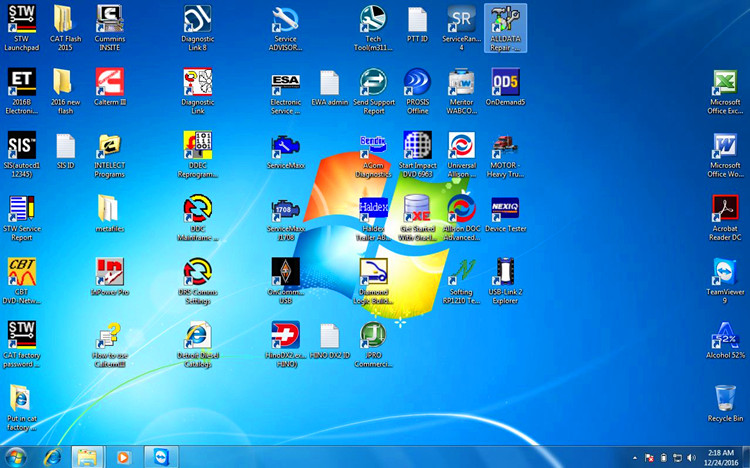
Task: Launch Microsoft Office Word shortcut
Action: click(725, 155)
